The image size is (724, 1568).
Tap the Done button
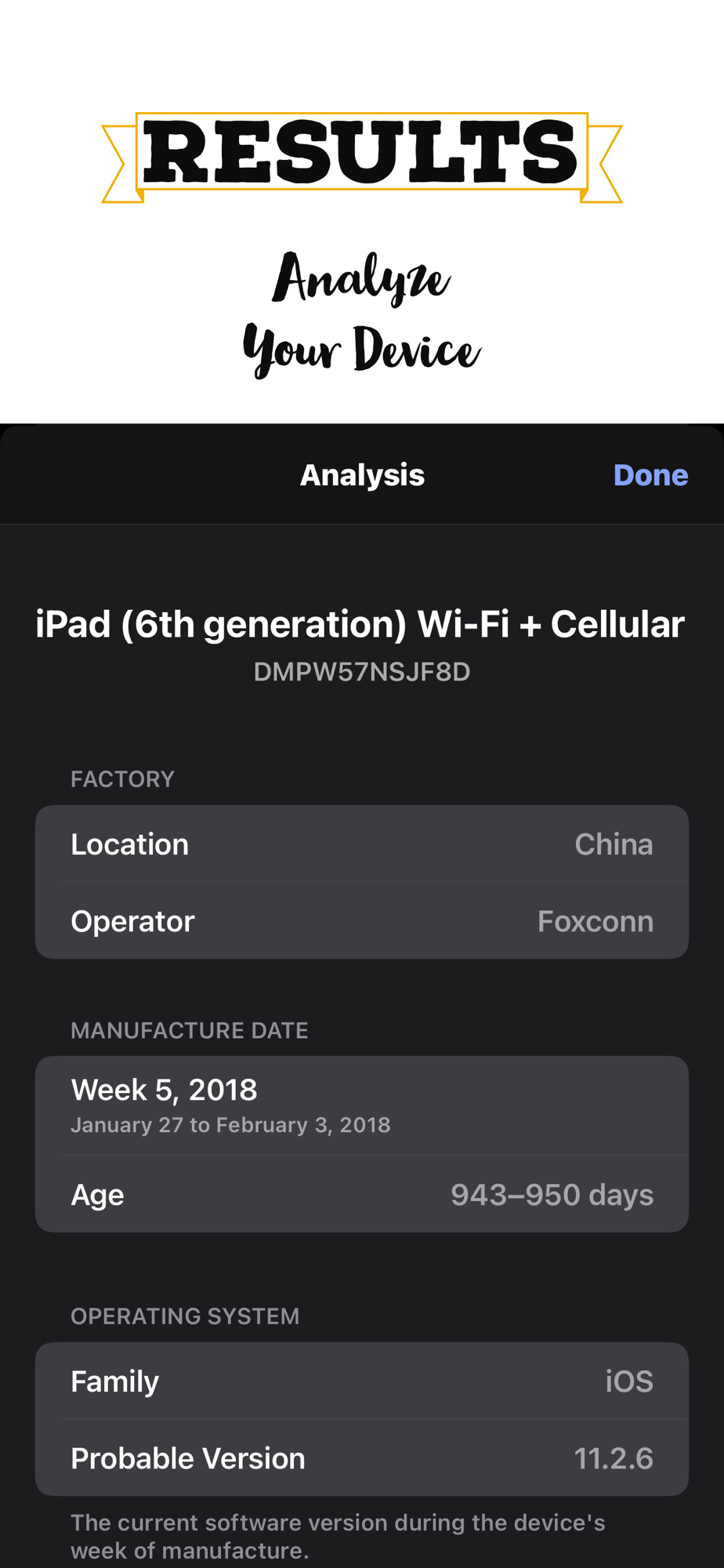tap(650, 475)
